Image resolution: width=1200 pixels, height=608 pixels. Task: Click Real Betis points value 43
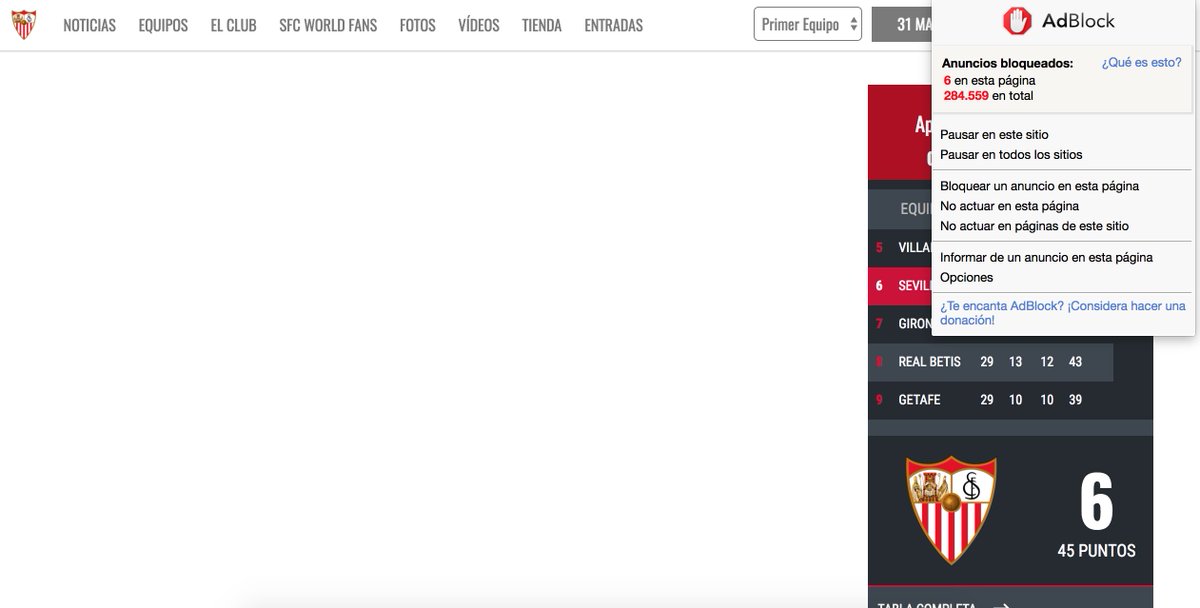(x=1076, y=362)
